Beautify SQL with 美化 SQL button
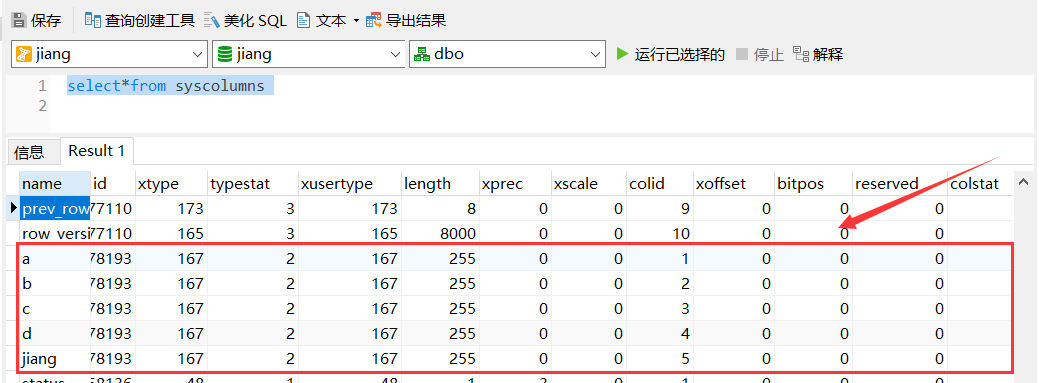This screenshot has width=1039, height=383. point(245,21)
